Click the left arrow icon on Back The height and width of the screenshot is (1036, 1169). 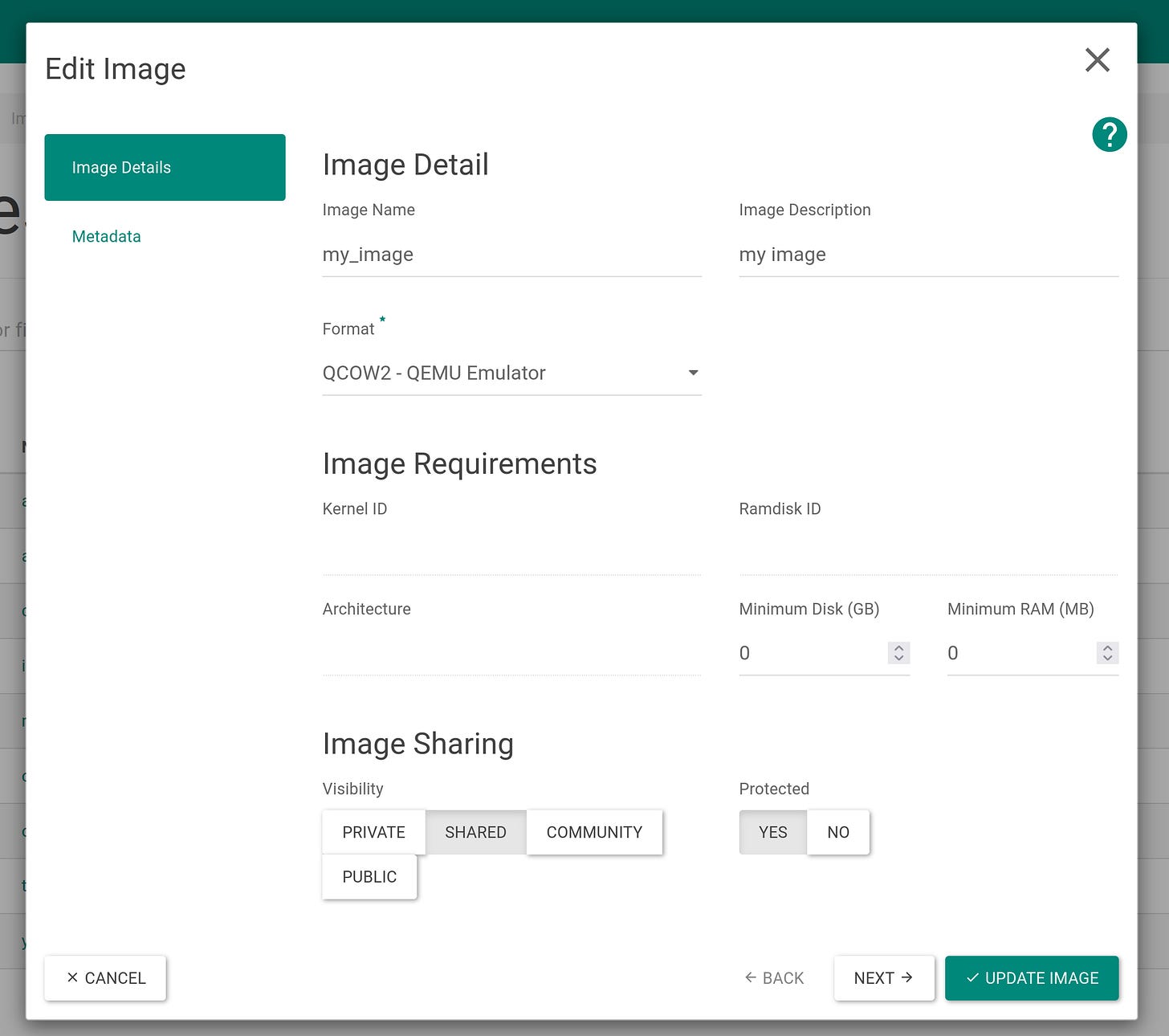click(x=750, y=978)
